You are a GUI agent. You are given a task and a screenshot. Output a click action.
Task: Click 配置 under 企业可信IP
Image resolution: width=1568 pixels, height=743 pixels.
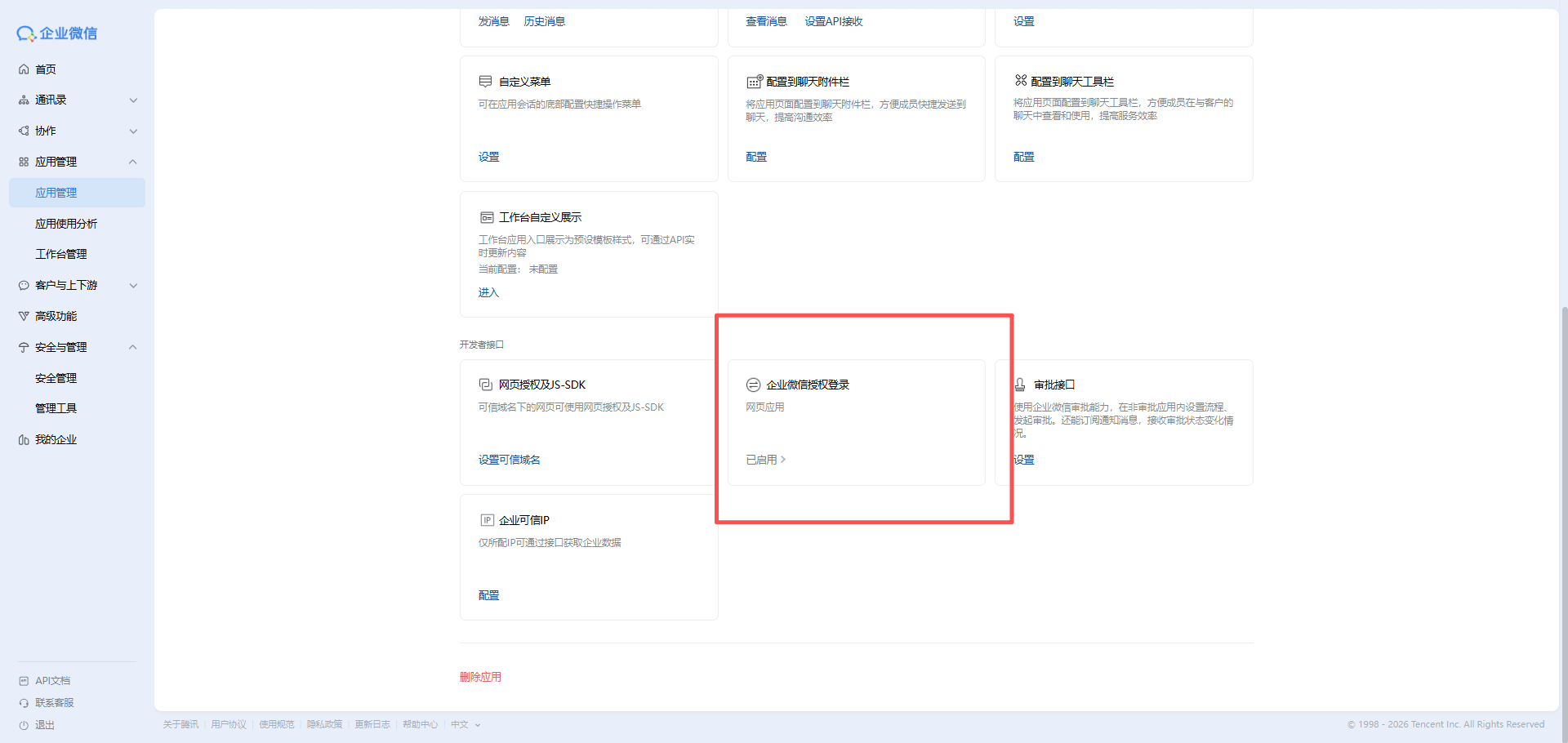[489, 595]
